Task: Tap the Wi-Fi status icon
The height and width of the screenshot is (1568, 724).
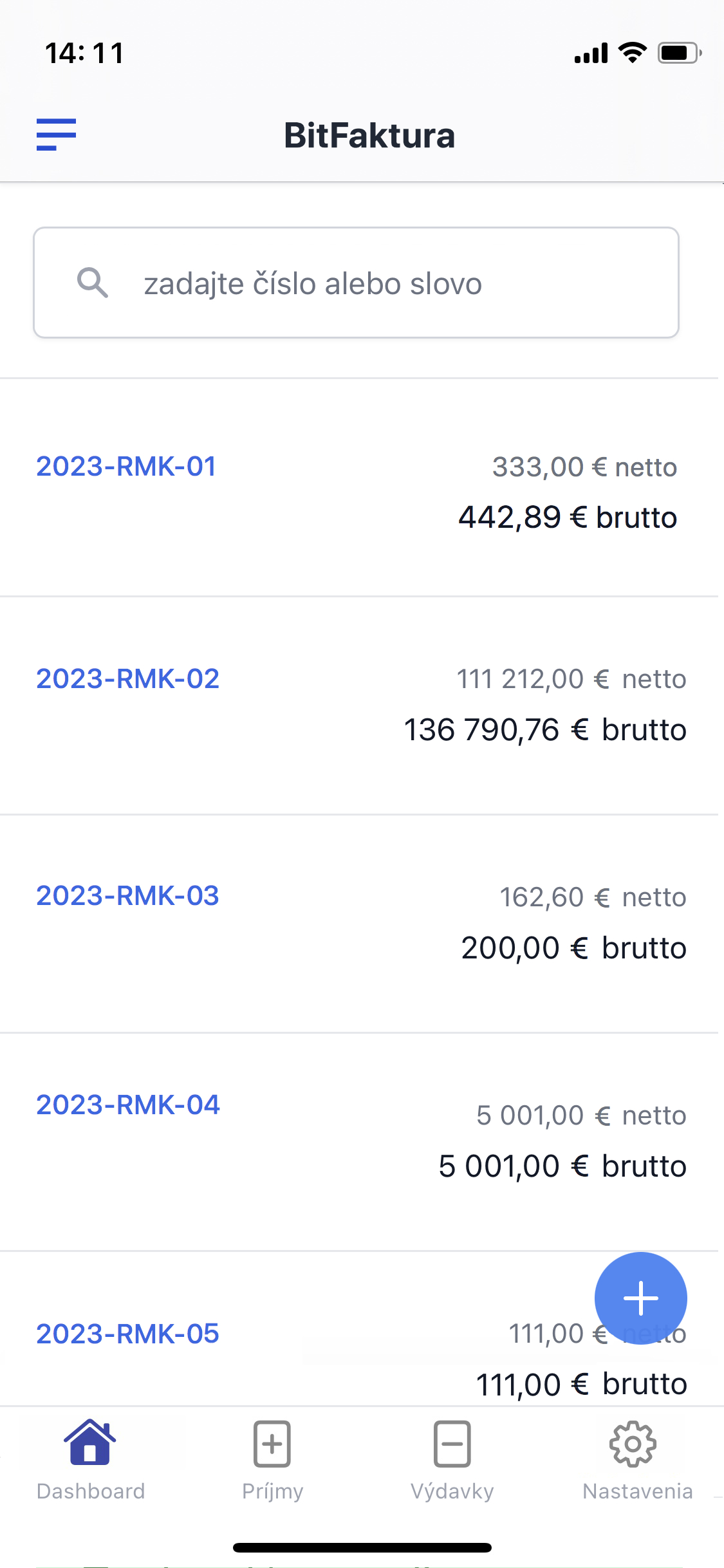Action: [633, 53]
